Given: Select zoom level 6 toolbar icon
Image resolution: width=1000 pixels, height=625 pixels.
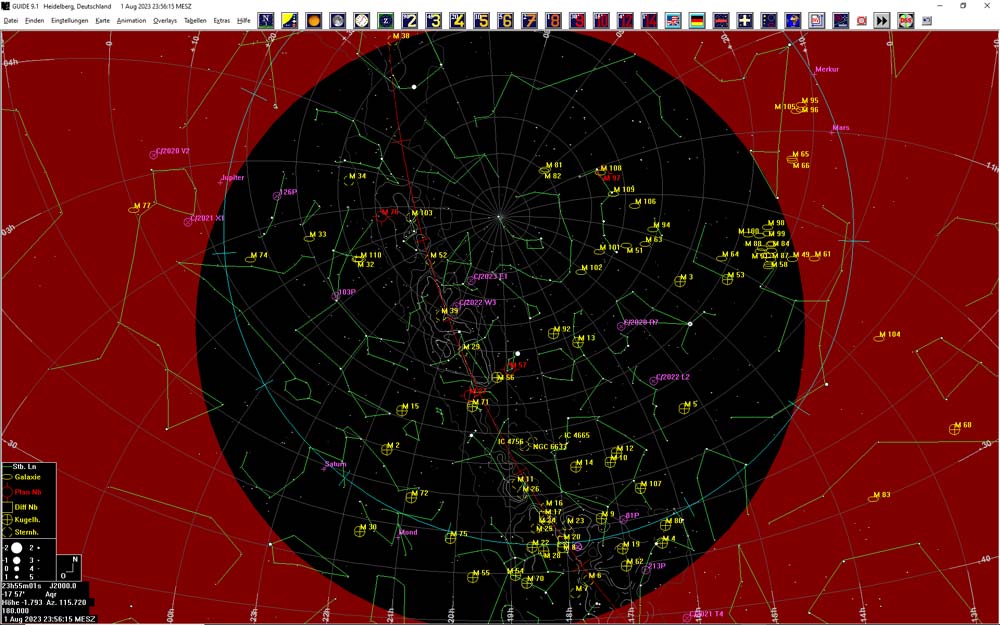Looking at the screenshot, I should pyautogui.click(x=506, y=20).
